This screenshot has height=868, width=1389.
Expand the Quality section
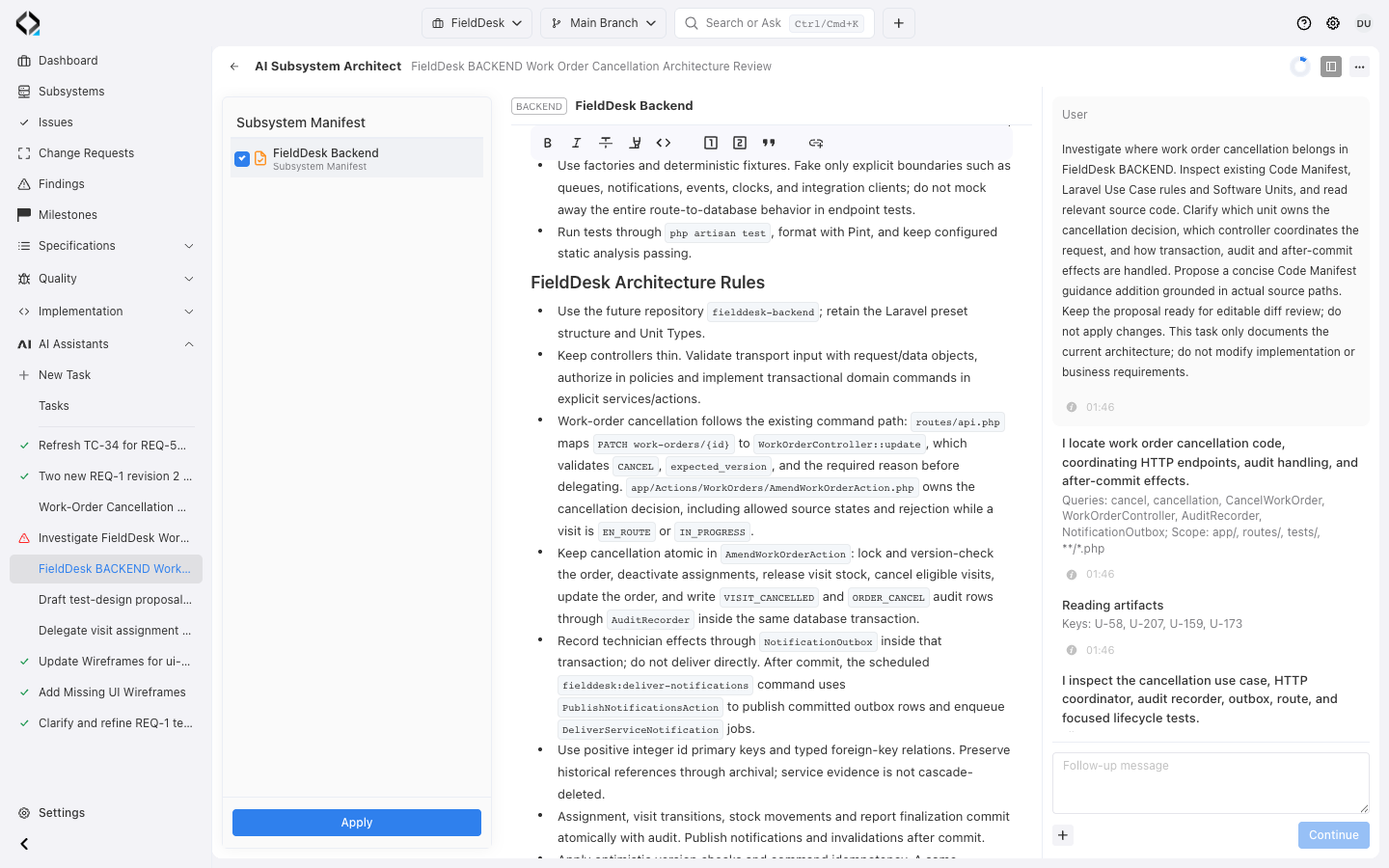coord(106,279)
